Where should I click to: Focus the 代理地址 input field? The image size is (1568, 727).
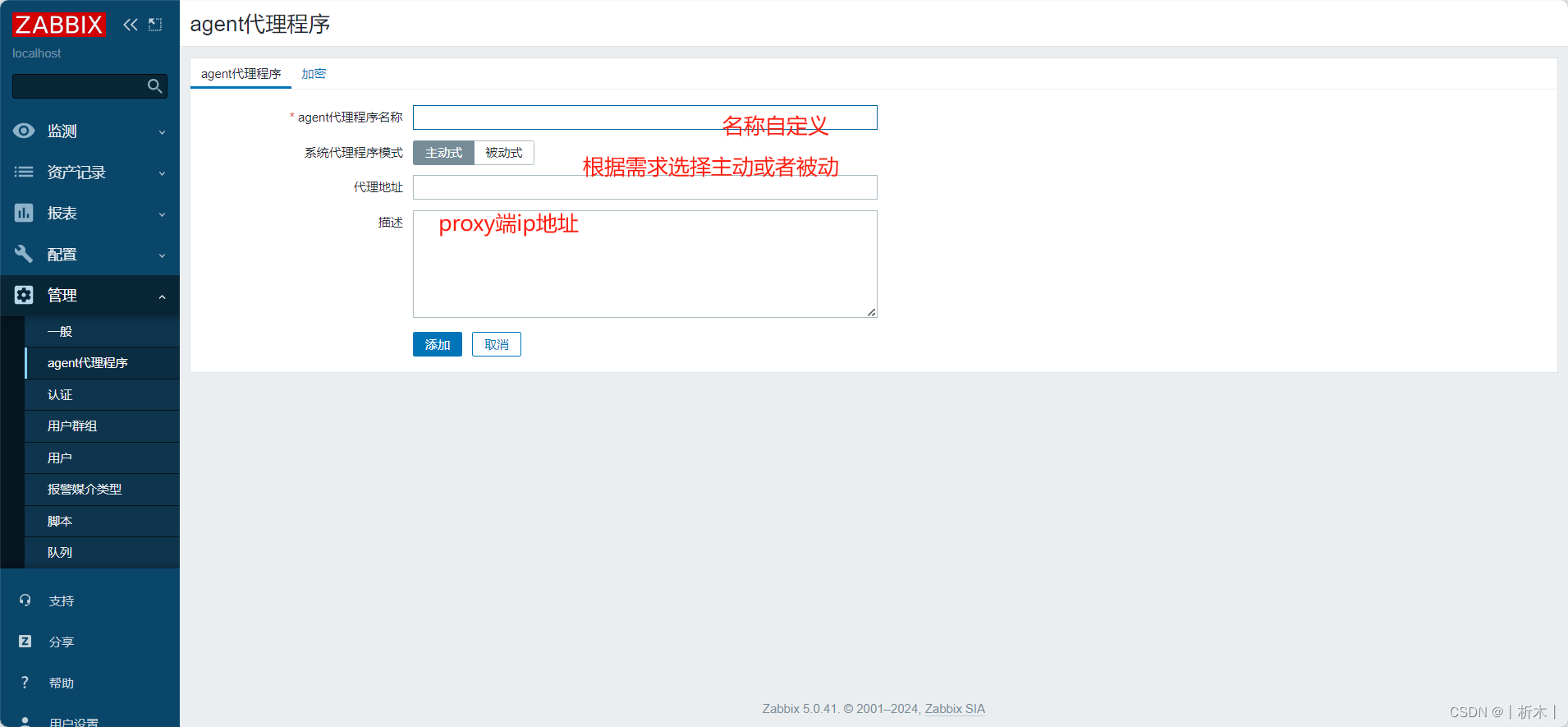click(645, 187)
